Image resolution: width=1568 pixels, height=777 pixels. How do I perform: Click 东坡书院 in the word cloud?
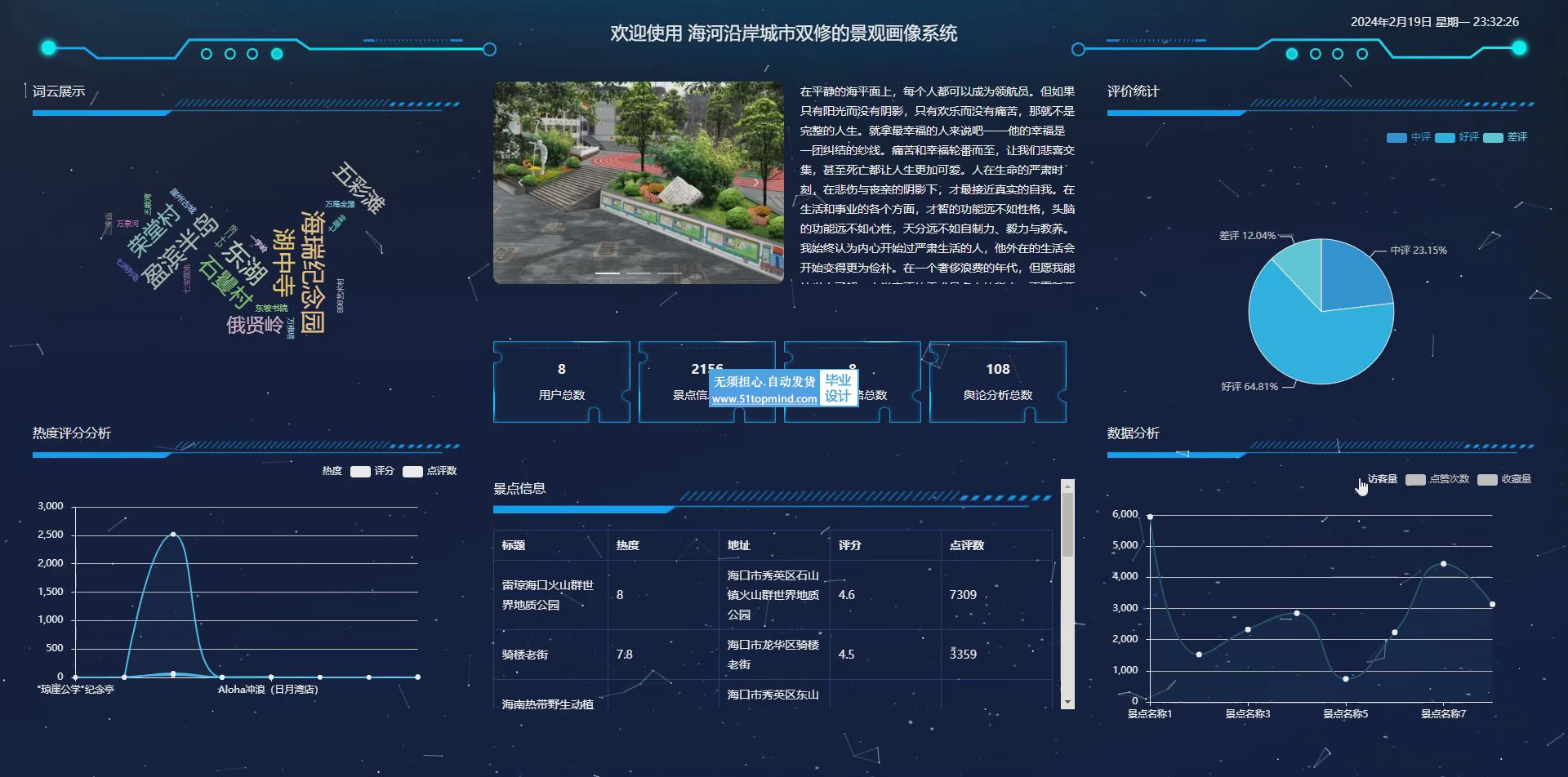click(x=271, y=309)
